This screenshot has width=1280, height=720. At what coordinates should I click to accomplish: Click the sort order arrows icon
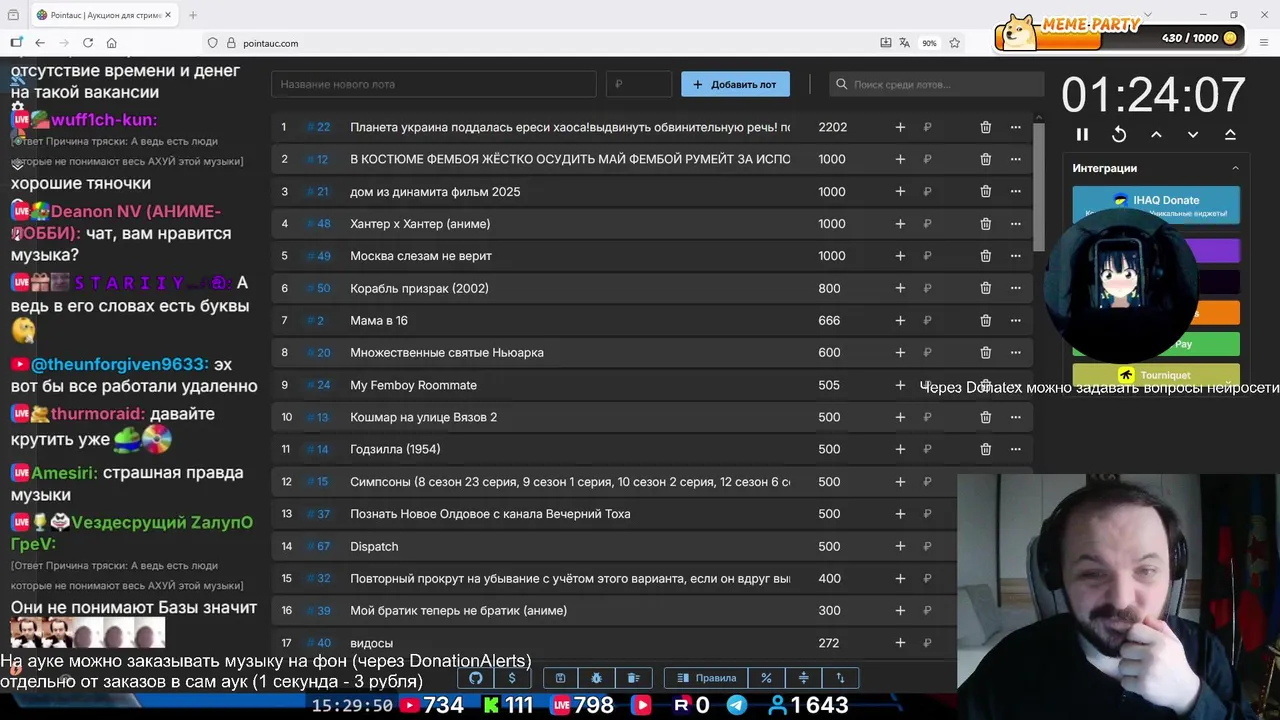pyautogui.click(x=840, y=678)
